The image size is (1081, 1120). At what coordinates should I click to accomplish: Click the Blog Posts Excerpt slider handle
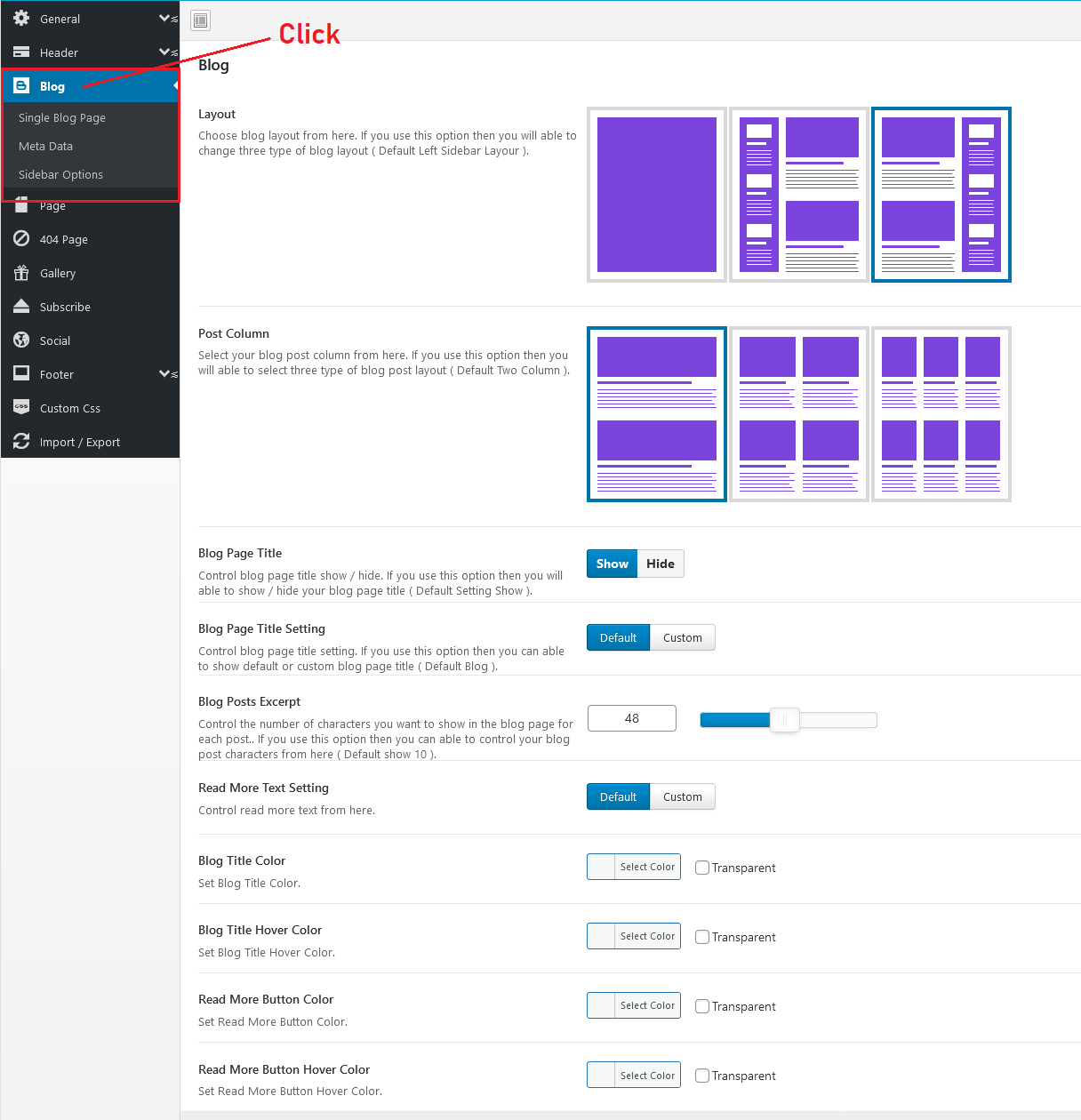click(785, 720)
